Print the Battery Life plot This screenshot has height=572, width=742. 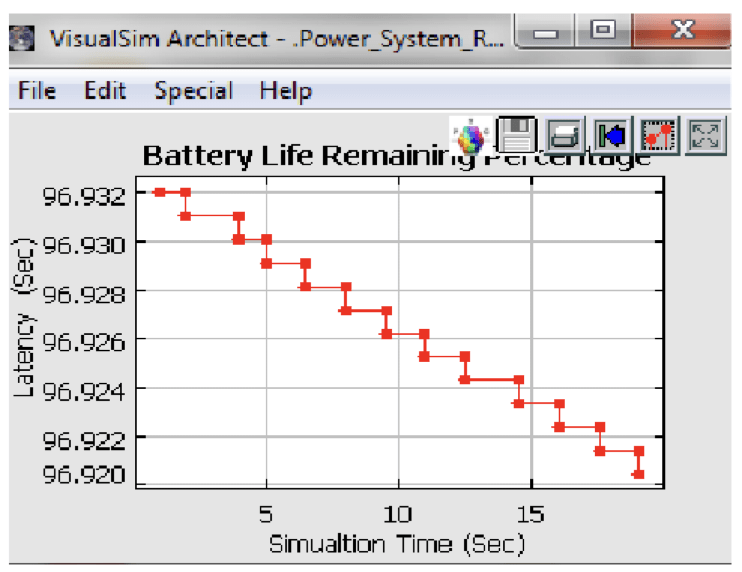564,134
